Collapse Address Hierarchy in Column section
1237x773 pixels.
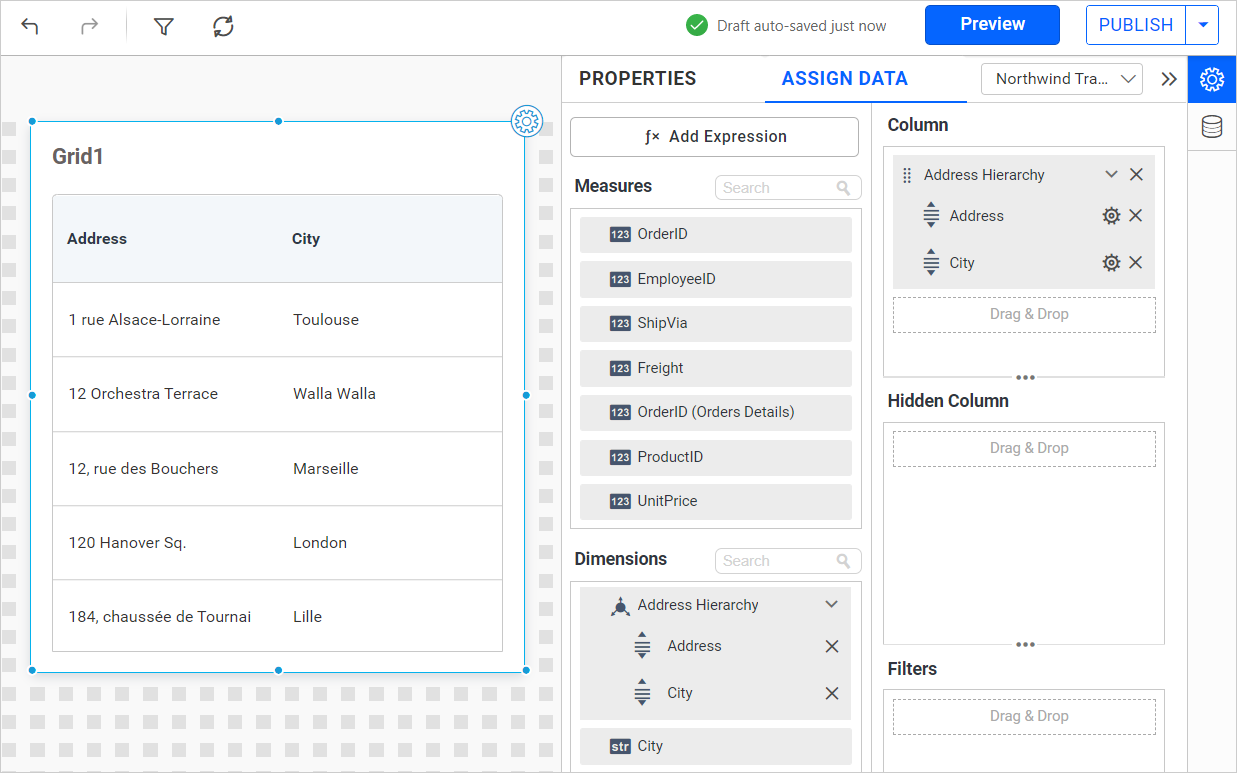click(x=1110, y=175)
